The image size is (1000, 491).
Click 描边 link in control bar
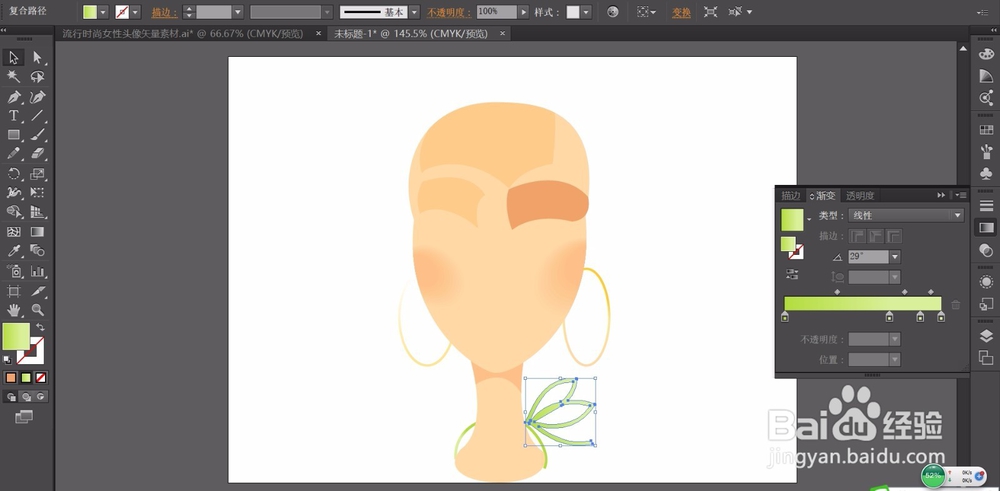click(x=165, y=12)
